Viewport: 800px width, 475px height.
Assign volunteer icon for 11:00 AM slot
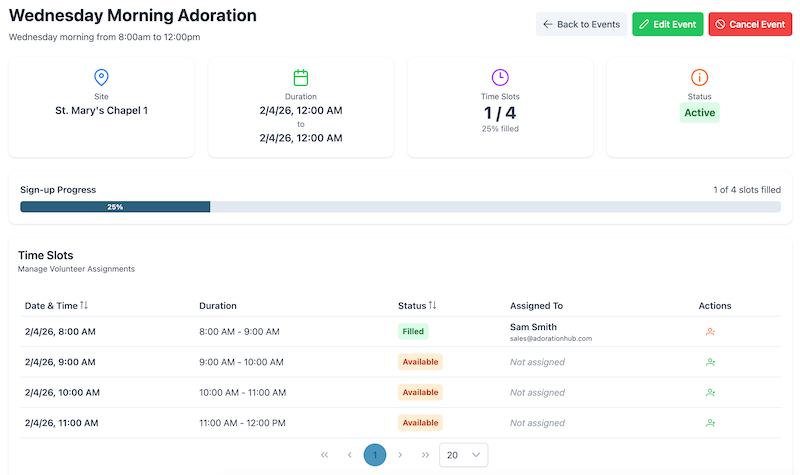coord(710,423)
